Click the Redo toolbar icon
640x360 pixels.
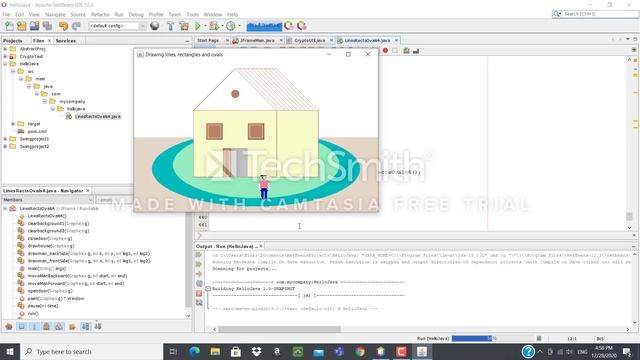point(76,26)
